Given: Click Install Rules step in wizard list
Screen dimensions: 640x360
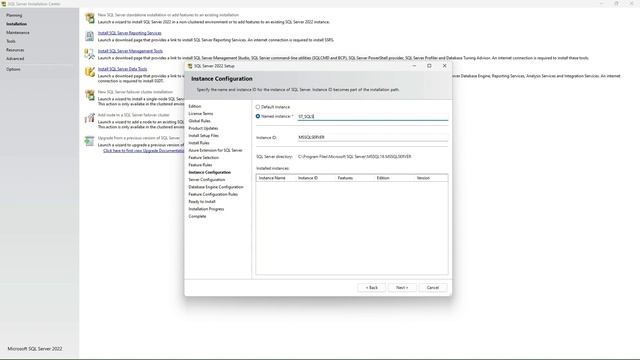Looking at the screenshot, I should (199, 143).
